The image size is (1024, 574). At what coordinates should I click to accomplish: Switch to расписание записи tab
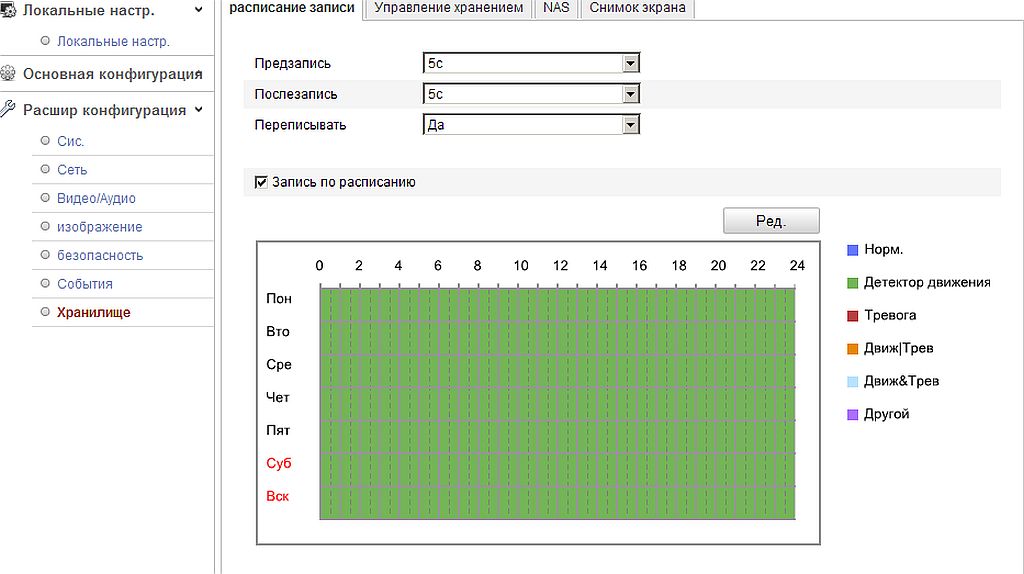(x=292, y=8)
